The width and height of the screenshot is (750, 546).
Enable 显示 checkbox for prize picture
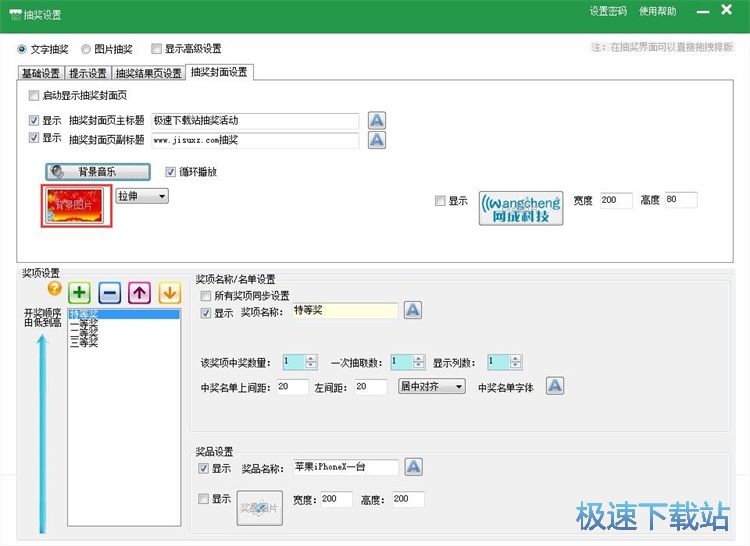[x=203, y=499]
